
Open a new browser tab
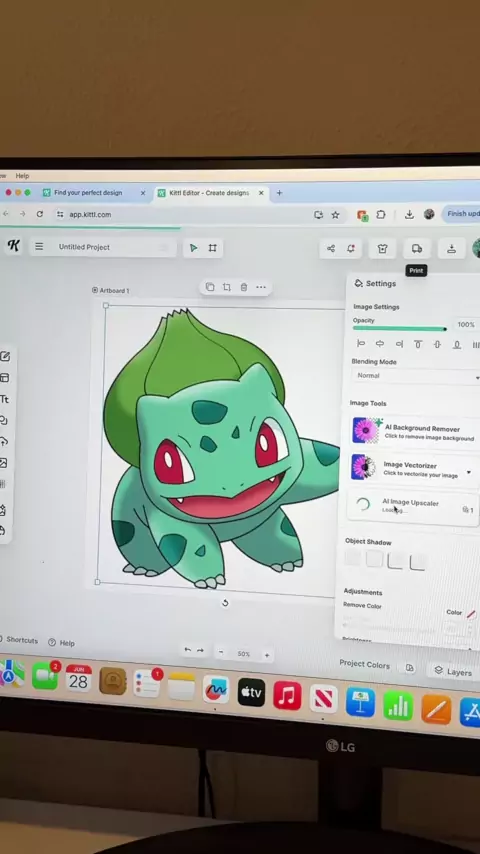coord(280,193)
